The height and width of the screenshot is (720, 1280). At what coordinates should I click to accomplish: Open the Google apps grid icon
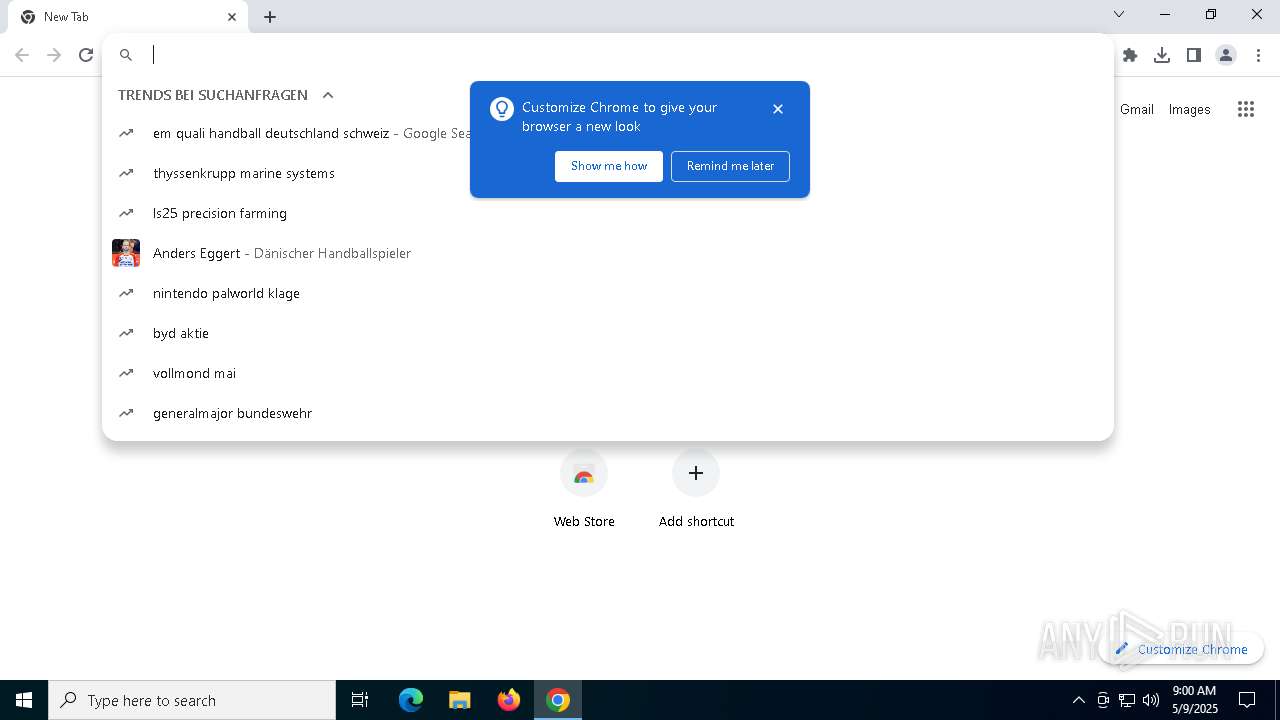click(x=1246, y=109)
